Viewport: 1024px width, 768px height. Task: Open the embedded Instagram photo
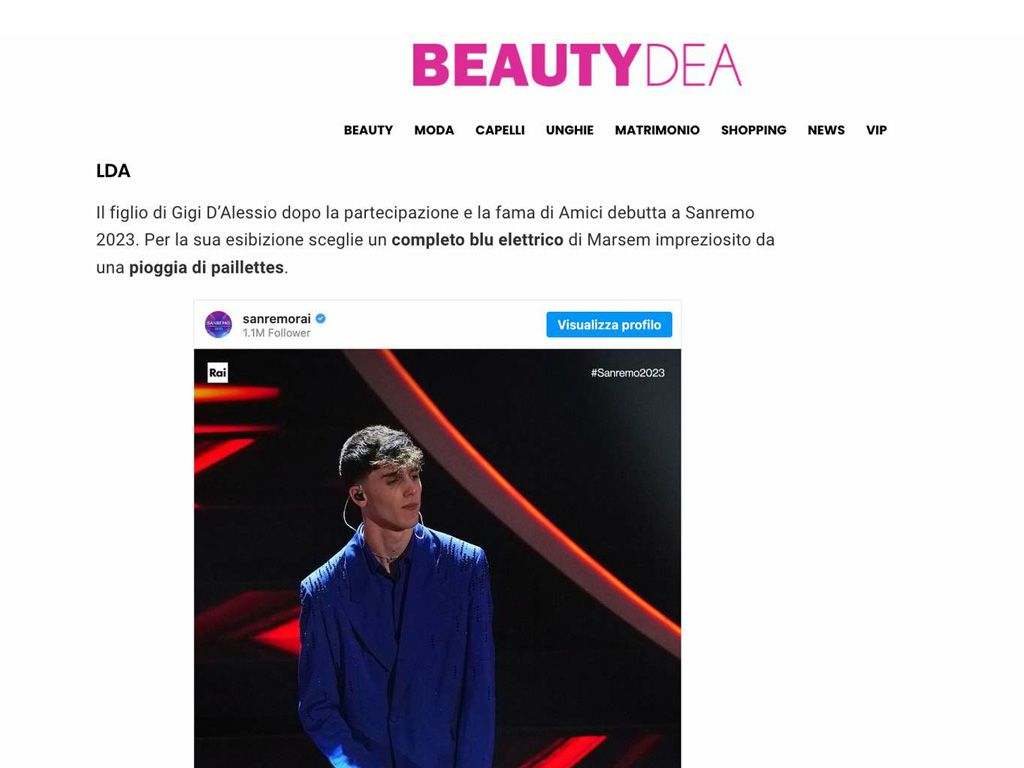[438, 558]
